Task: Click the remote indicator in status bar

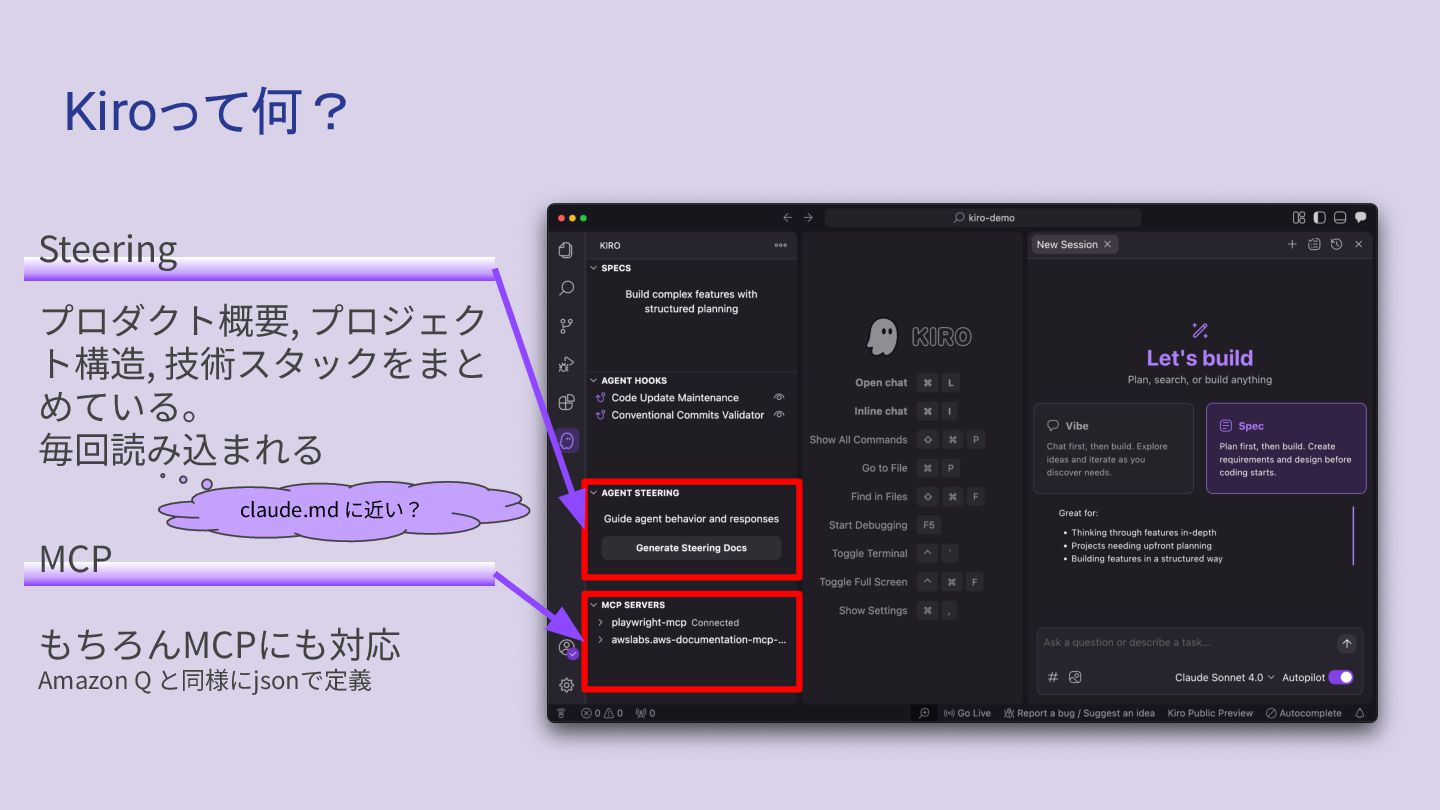Action: 561,713
